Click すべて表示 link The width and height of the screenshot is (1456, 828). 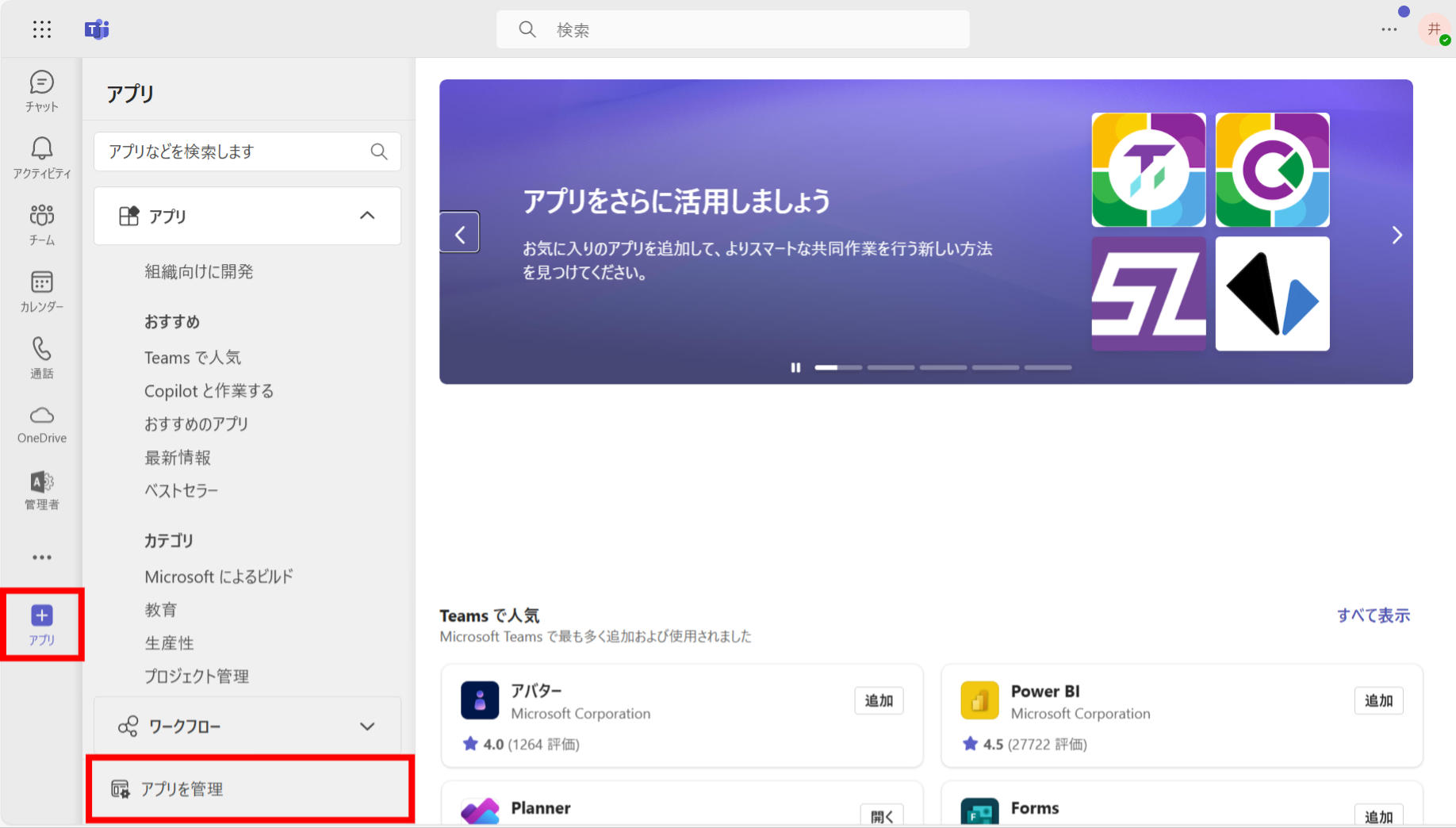1374,615
